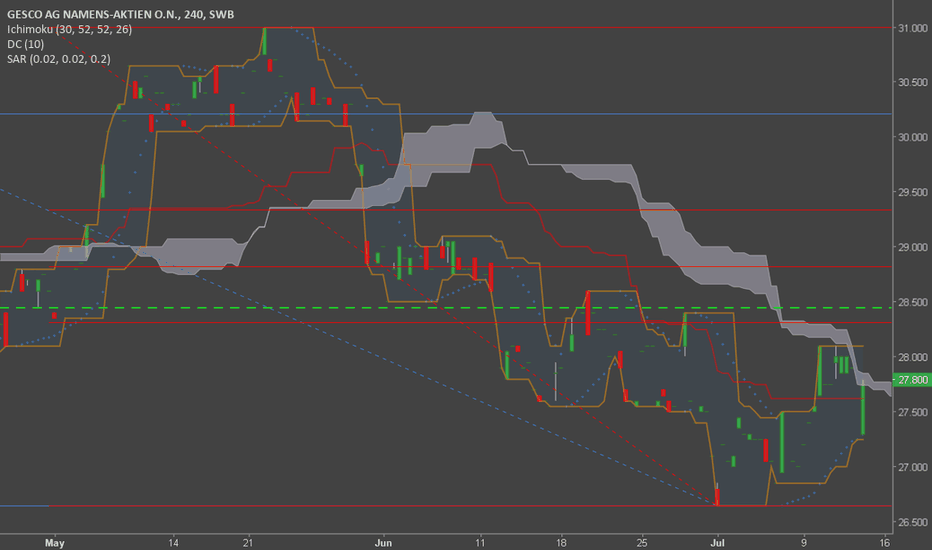Select the Ichimoku (30, 52, 52, 26) indicator label
The width and height of the screenshot is (932, 550).
point(70,29)
